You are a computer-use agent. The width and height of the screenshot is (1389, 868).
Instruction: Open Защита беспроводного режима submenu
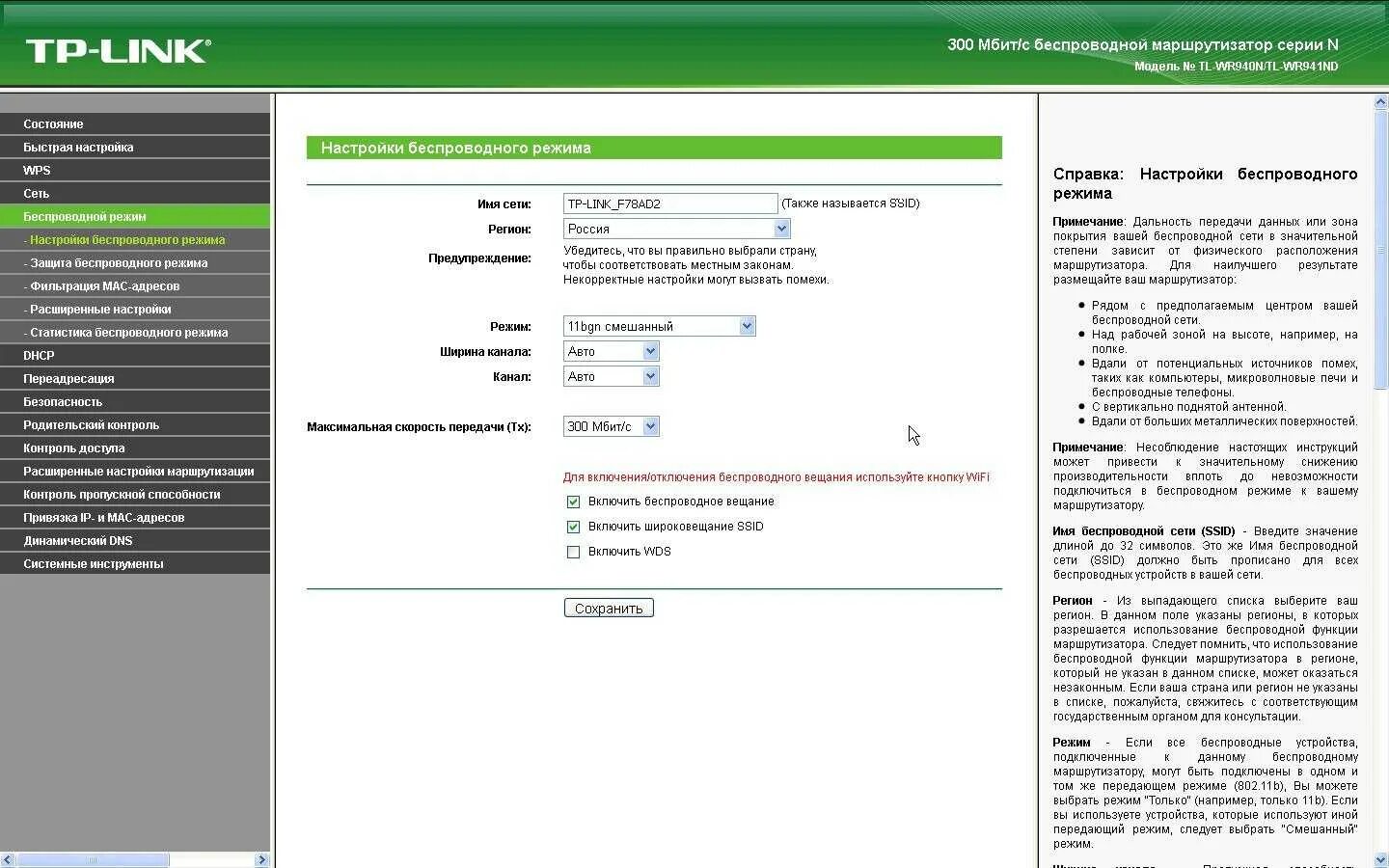click(135, 262)
